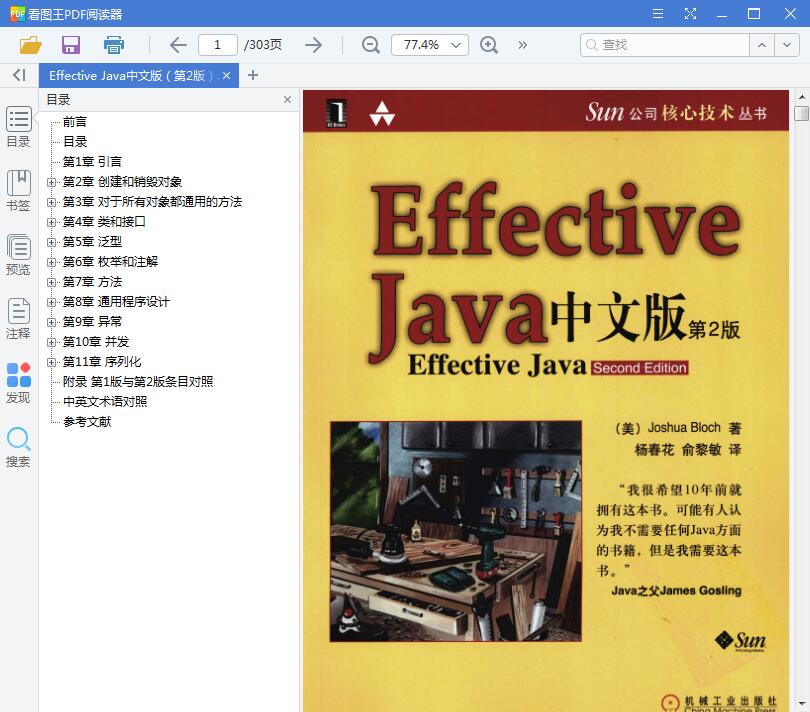Open the 书签 bookmarks panel
This screenshot has height=712, width=810.
click(19, 191)
